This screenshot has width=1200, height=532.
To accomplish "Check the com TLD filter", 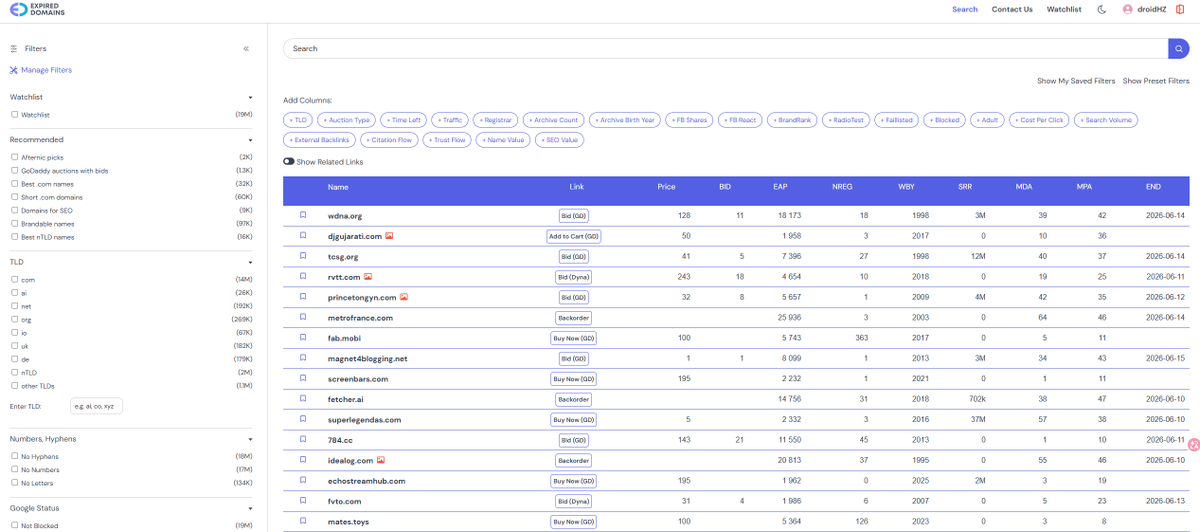I will [14, 279].
